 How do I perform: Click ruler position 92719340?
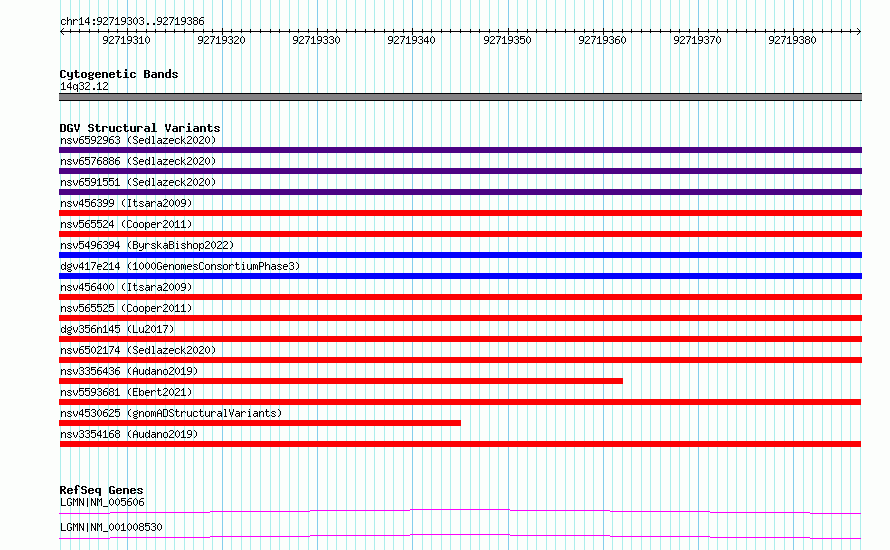pos(412,40)
